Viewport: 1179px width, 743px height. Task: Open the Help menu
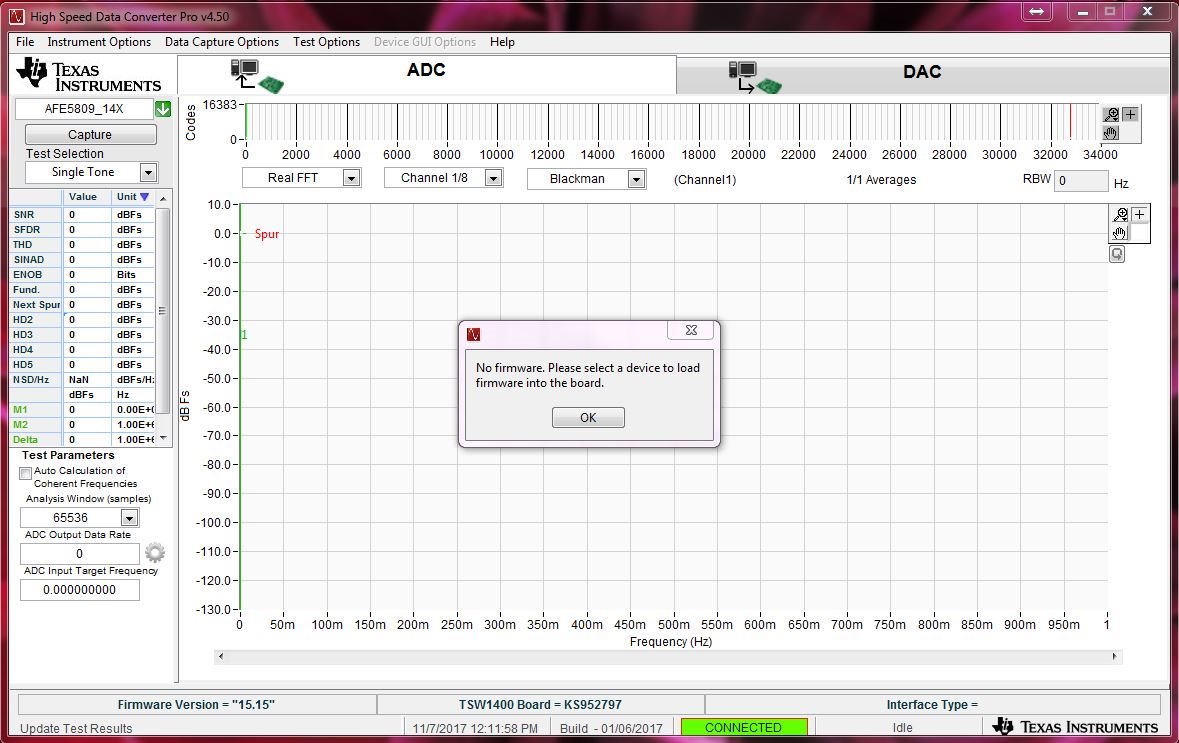pyautogui.click(x=502, y=42)
